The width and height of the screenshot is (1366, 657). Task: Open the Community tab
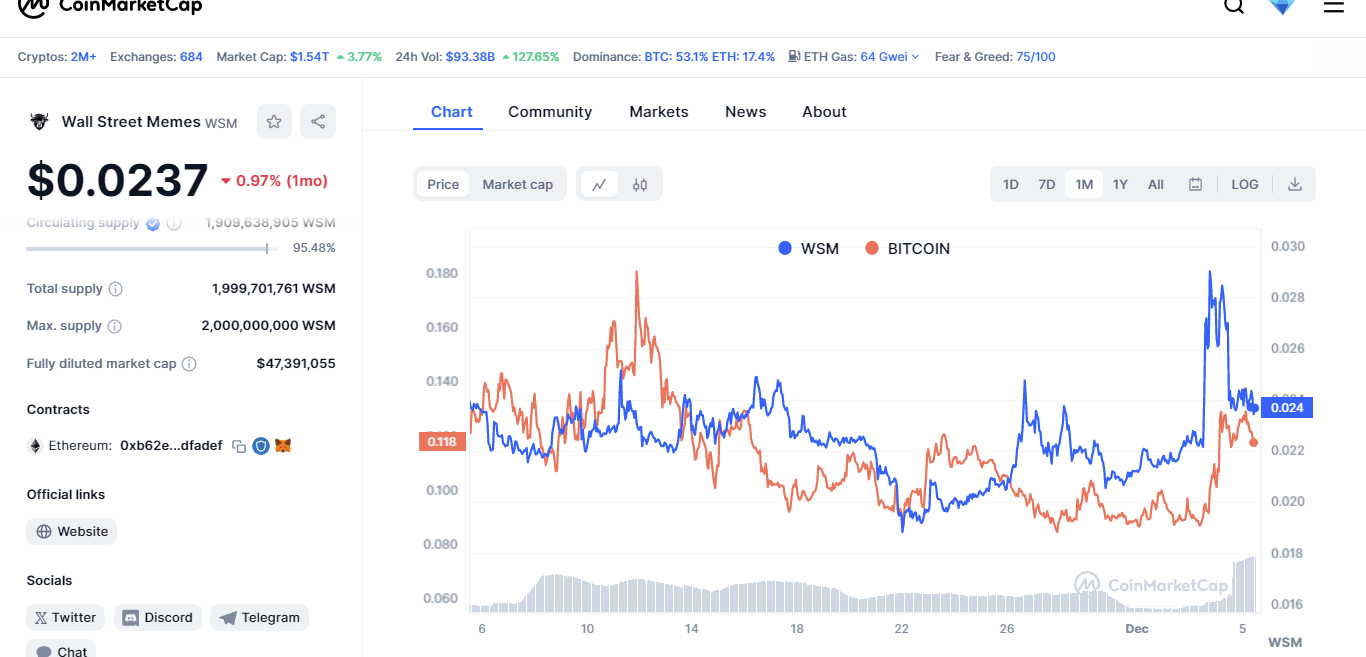click(x=550, y=112)
